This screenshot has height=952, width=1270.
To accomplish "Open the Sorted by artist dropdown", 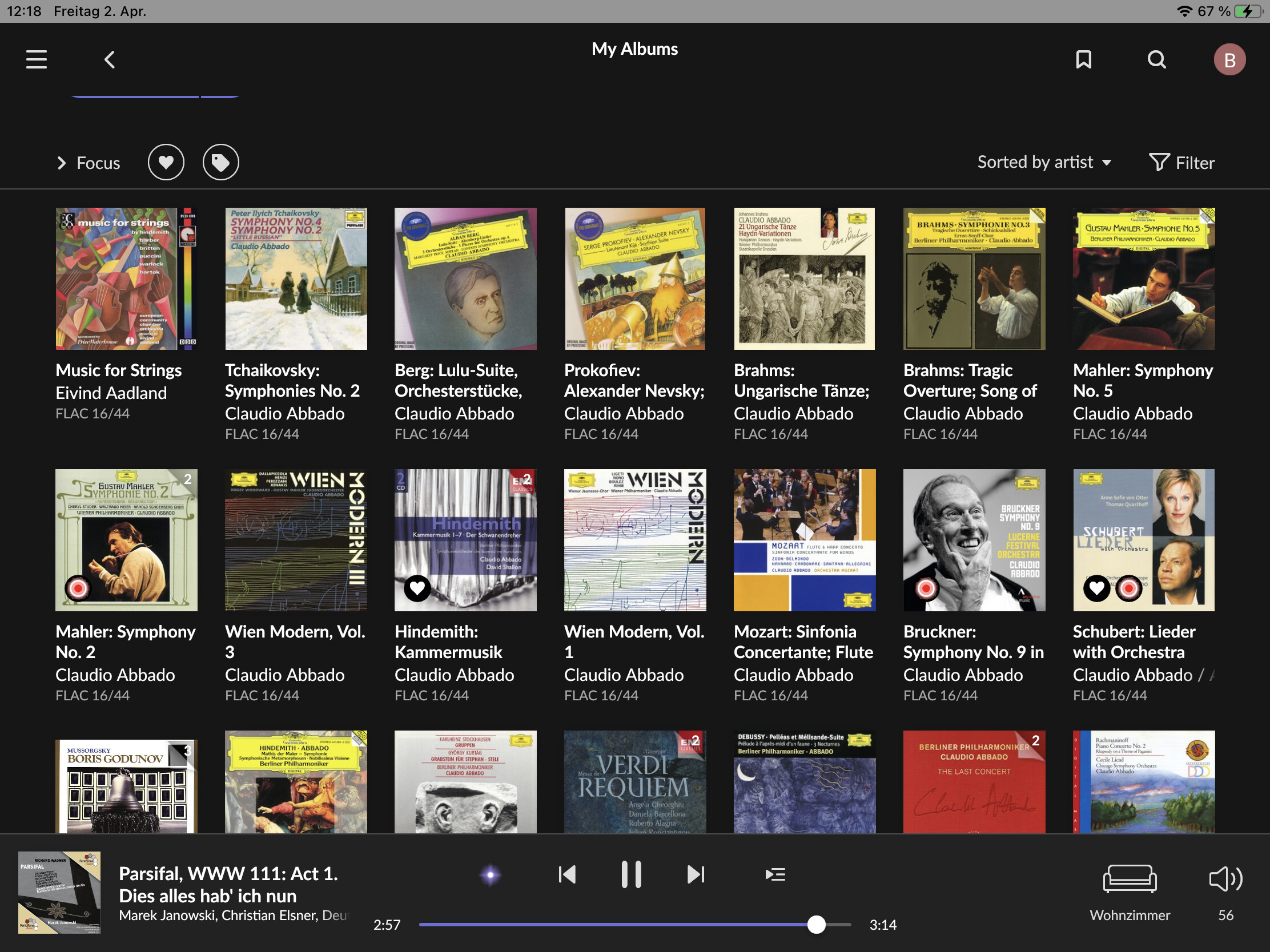I will [1044, 163].
